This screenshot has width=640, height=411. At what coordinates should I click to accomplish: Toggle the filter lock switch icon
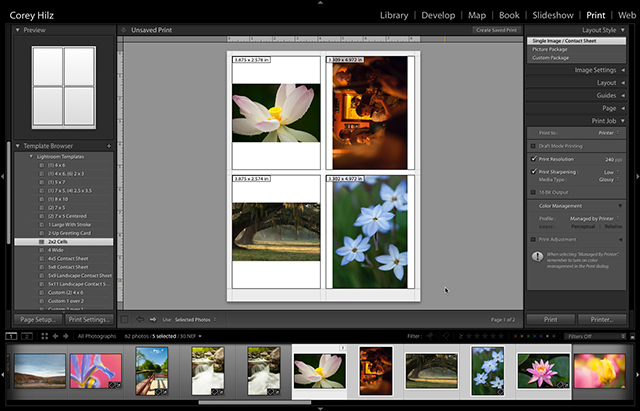633,336
